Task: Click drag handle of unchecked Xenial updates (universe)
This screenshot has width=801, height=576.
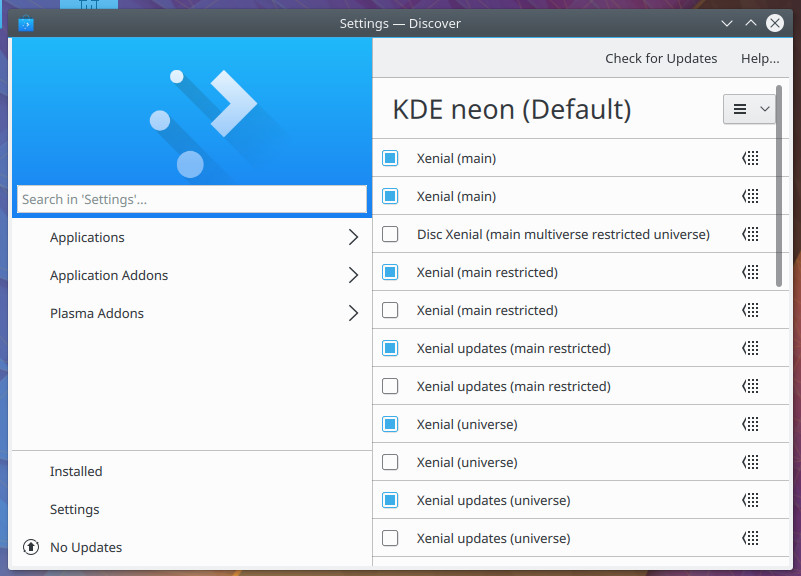Action: tap(750, 538)
